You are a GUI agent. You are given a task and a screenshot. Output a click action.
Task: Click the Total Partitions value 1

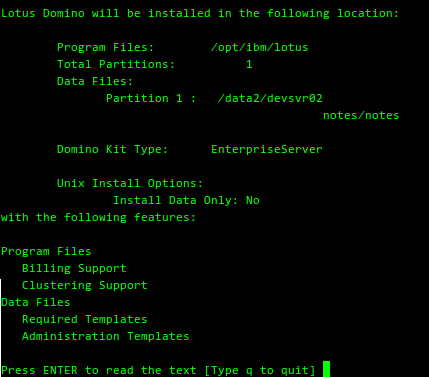pos(249,64)
